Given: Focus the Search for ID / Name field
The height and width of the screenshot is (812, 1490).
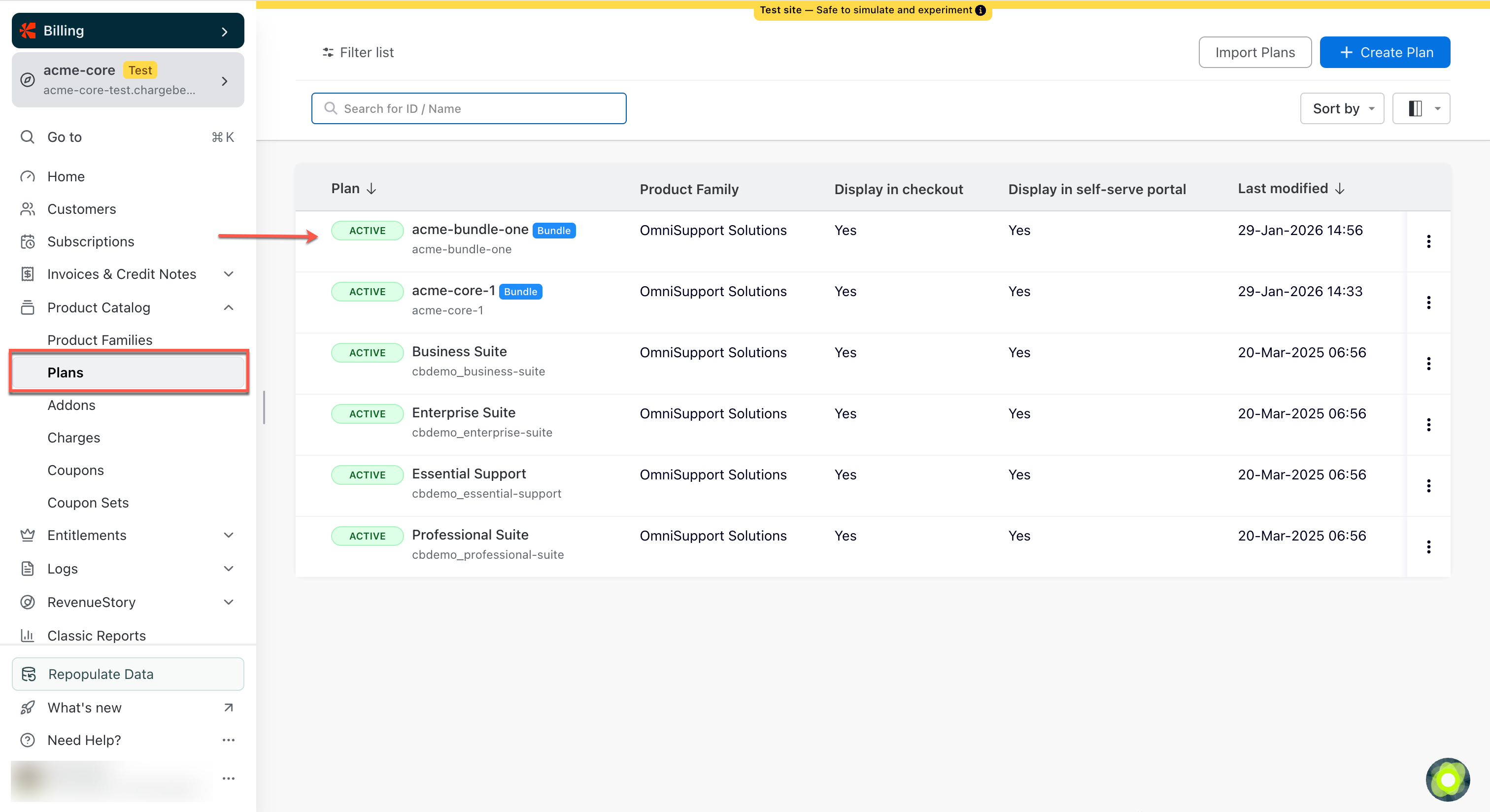Looking at the screenshot, I should coord(469,108).
